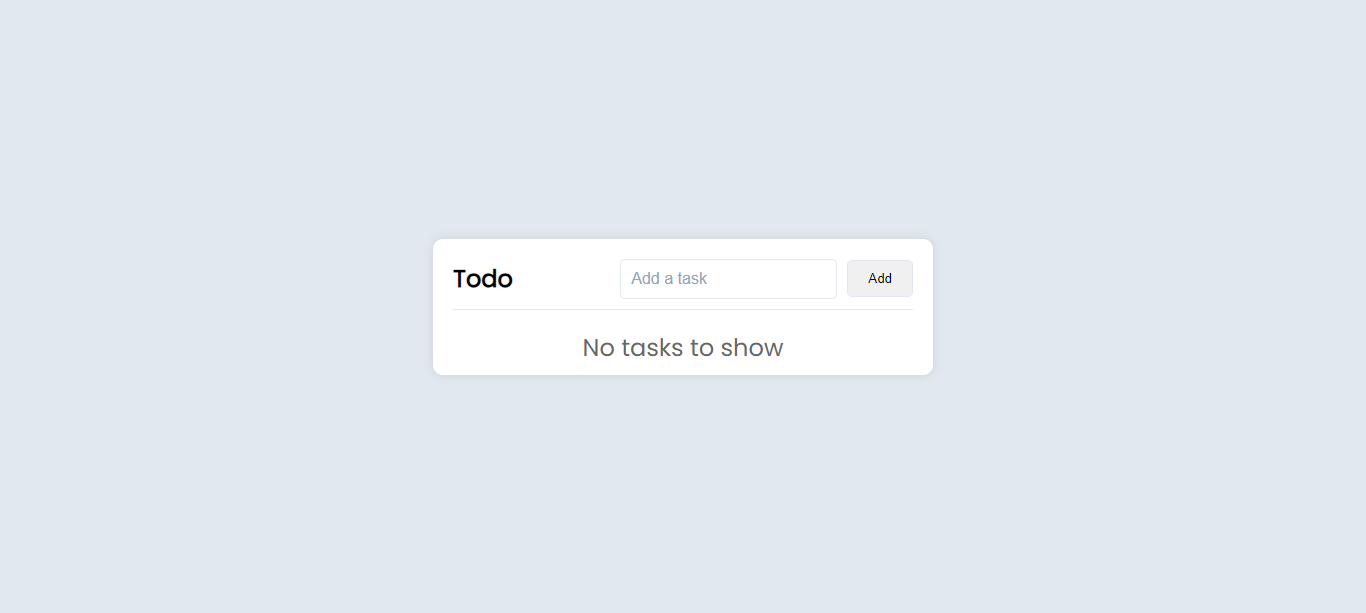Click the Add button
The width and height of the screenshot is (1366, 613).
tap(879, 279)
